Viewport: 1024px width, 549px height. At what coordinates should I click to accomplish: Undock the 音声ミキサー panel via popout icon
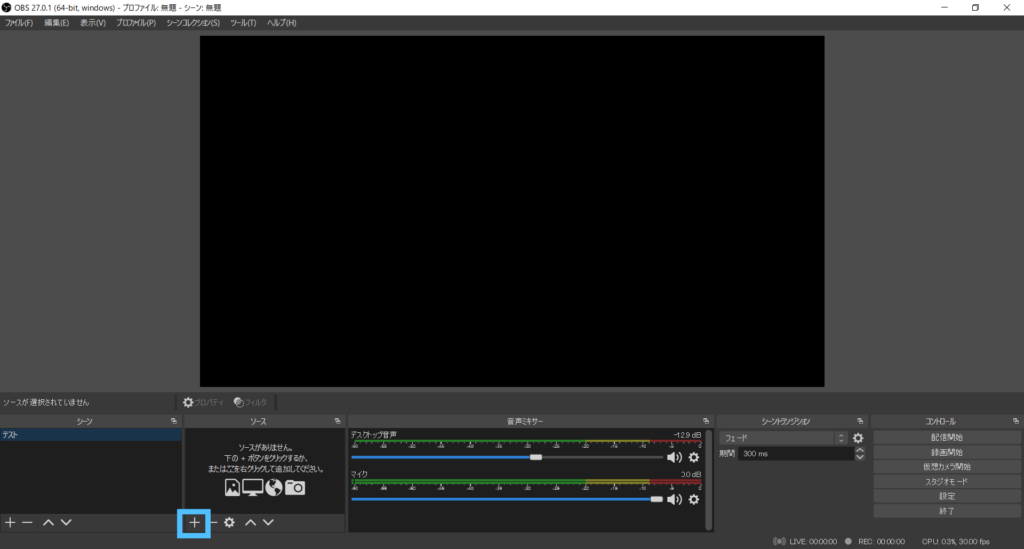pyautogui.click(x=707, y=421)
